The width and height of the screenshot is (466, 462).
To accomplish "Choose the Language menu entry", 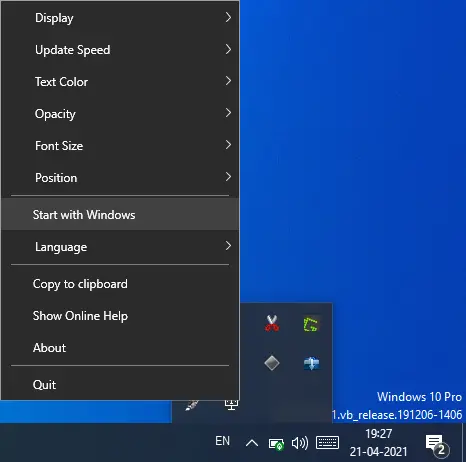I will click(x=120, y=247).
